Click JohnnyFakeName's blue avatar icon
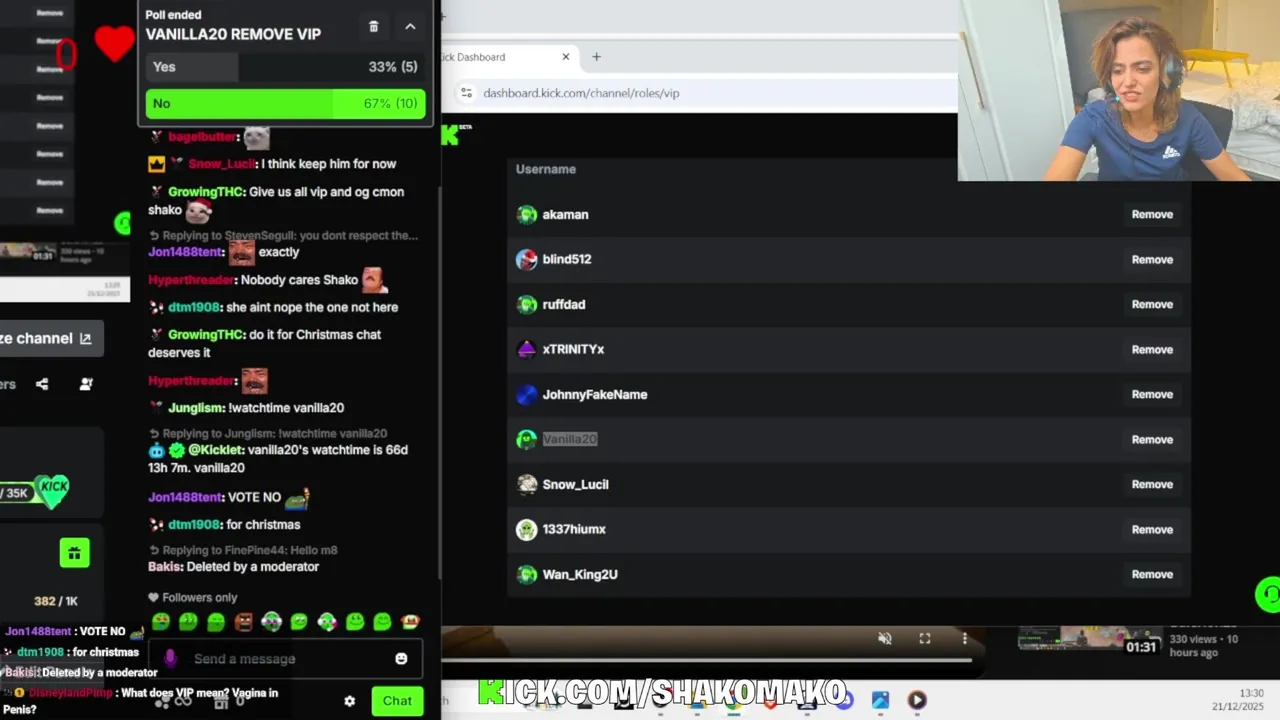 click(526, 394)
